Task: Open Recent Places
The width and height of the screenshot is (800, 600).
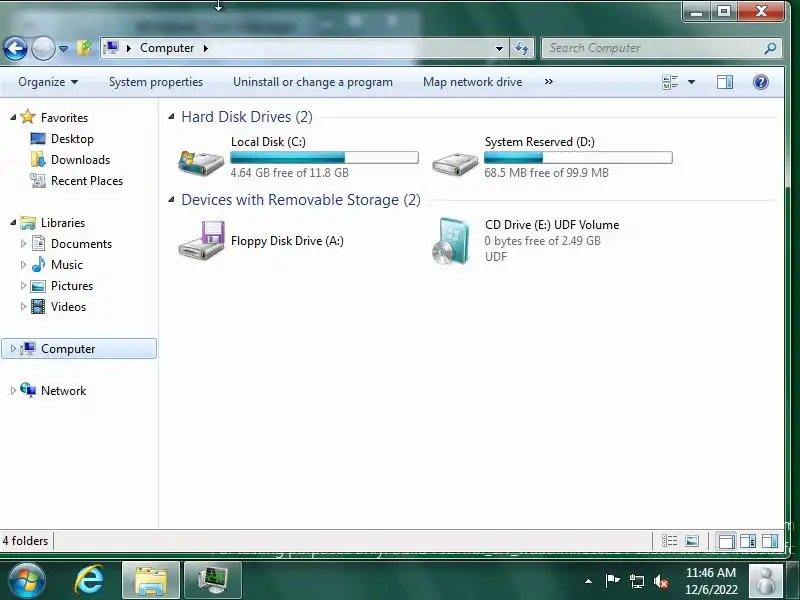Action: tap(87, 181)
